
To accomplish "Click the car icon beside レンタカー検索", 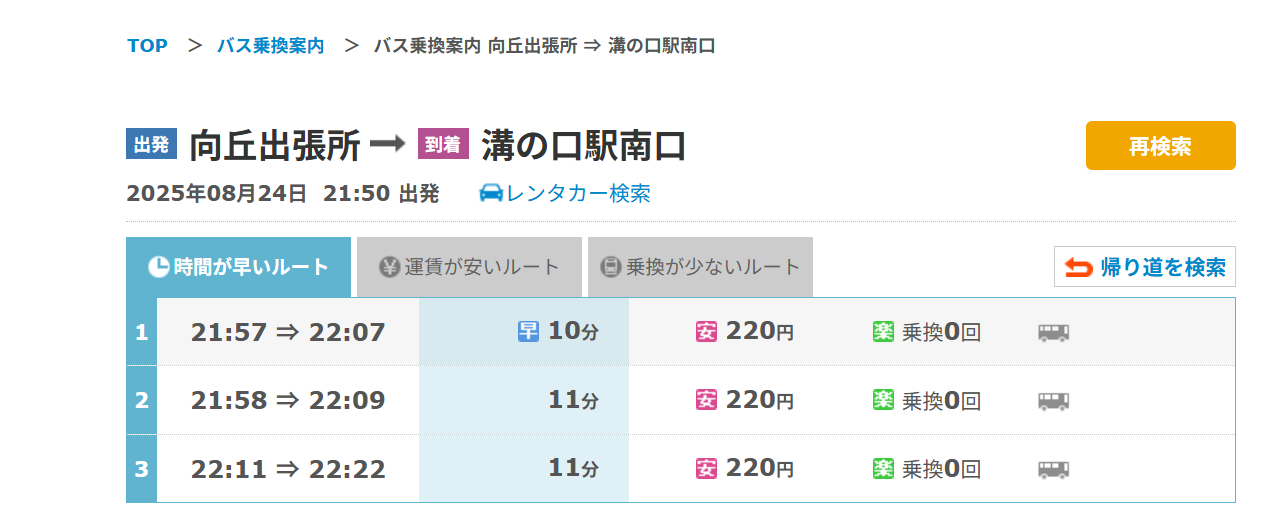I will pyautogui.click(x=491, y=193).
